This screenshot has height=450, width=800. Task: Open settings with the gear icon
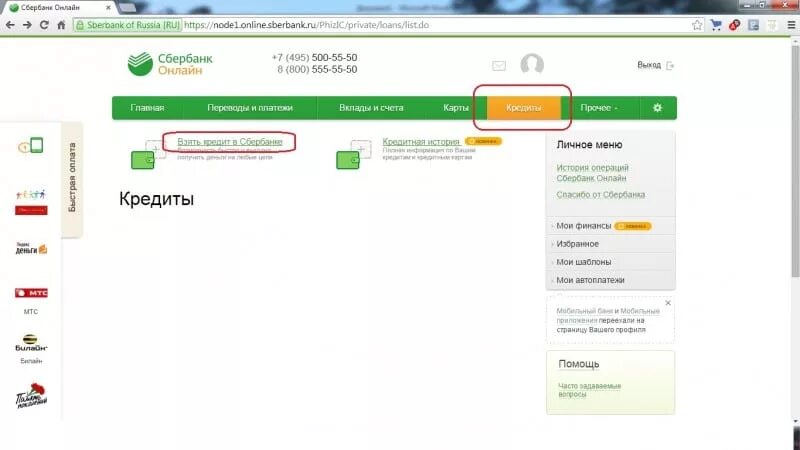click(x=658, y=108)
